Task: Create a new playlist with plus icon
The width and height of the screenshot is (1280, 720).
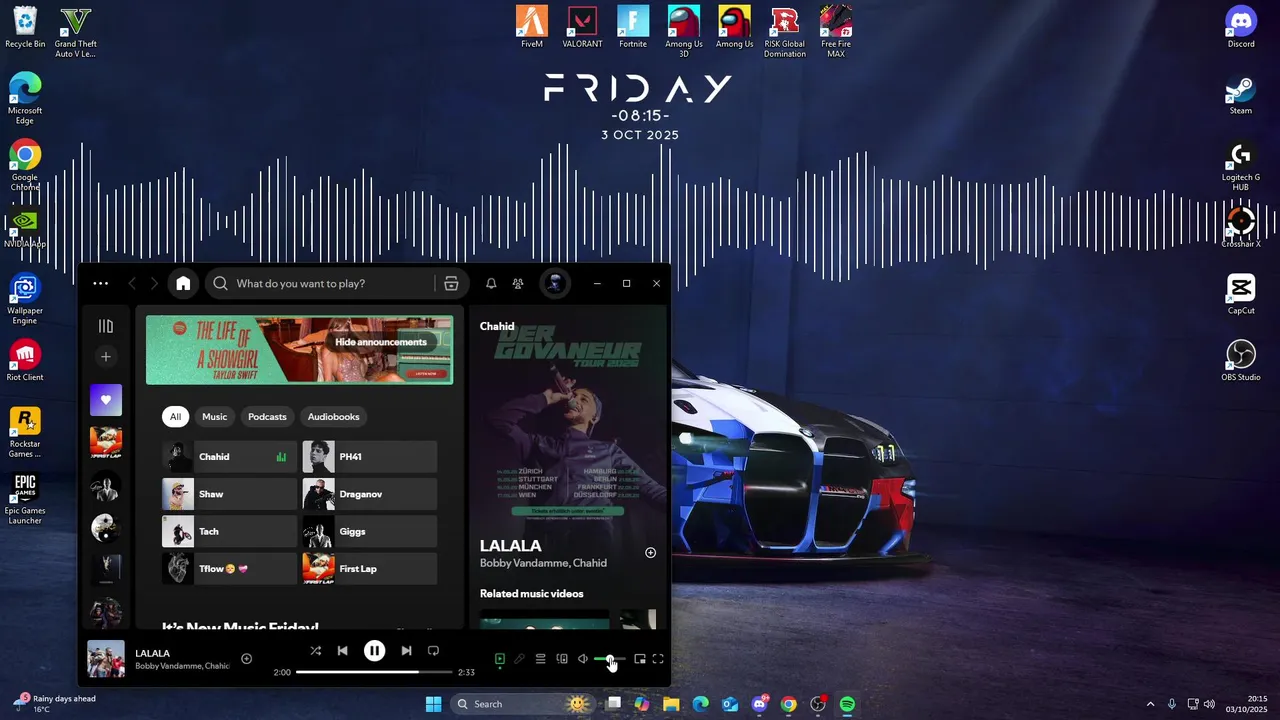Action: (x=106, y=357)
